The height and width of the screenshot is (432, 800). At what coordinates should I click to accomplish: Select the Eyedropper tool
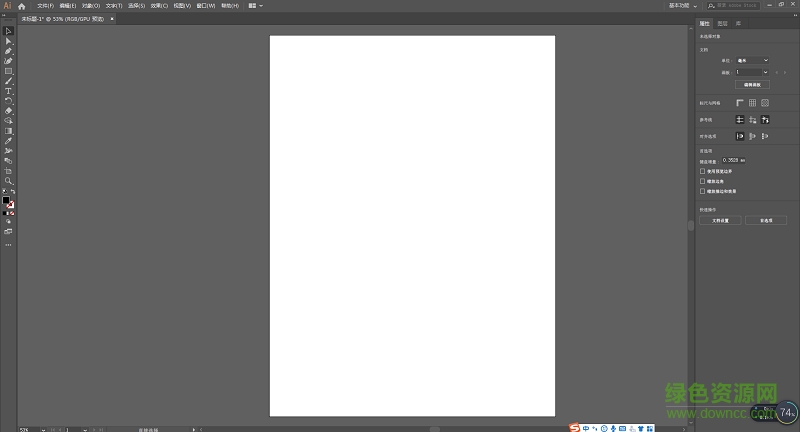click(x=8, y=141)
